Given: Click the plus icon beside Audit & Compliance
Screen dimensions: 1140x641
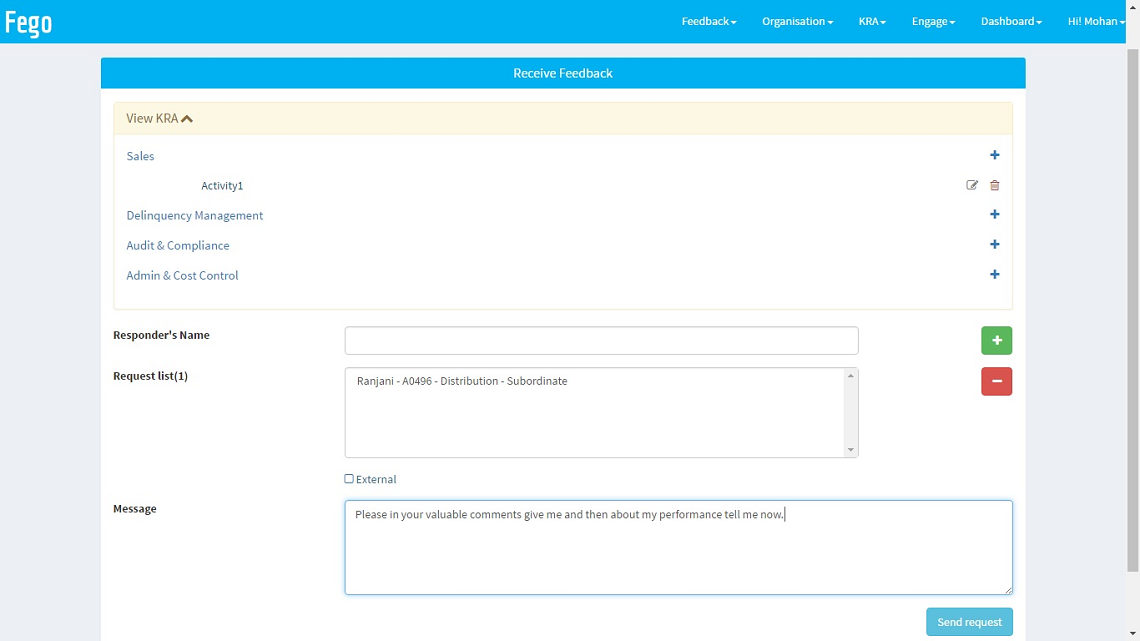Looking at the screenshot, I should [x=994, y=245].
